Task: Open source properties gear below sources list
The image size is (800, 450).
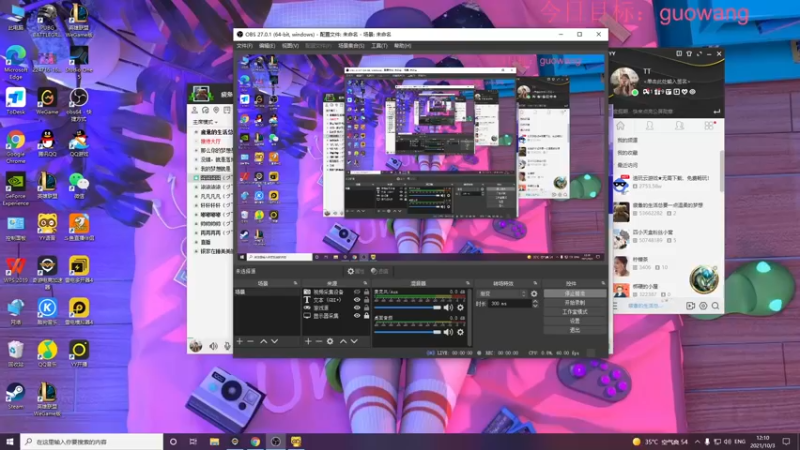Action: [330, 341]
